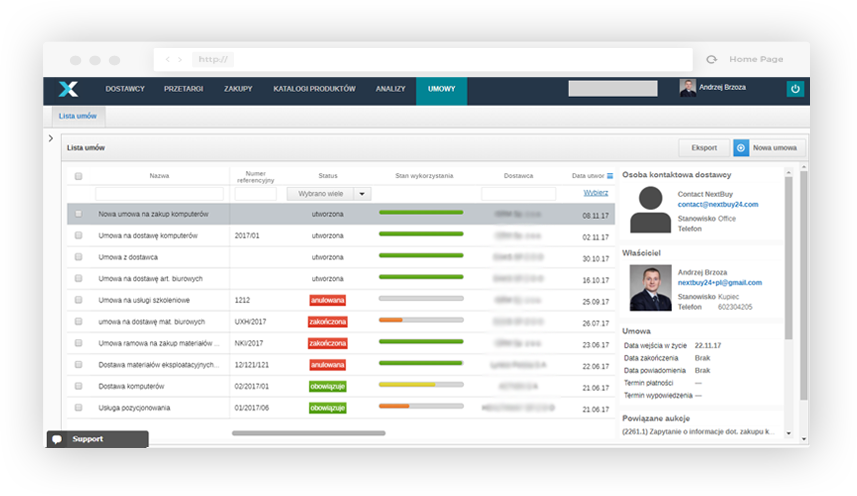Open the column menu icon beside Data utworzenia
857x496 pixels.
(x=609, y=176)
